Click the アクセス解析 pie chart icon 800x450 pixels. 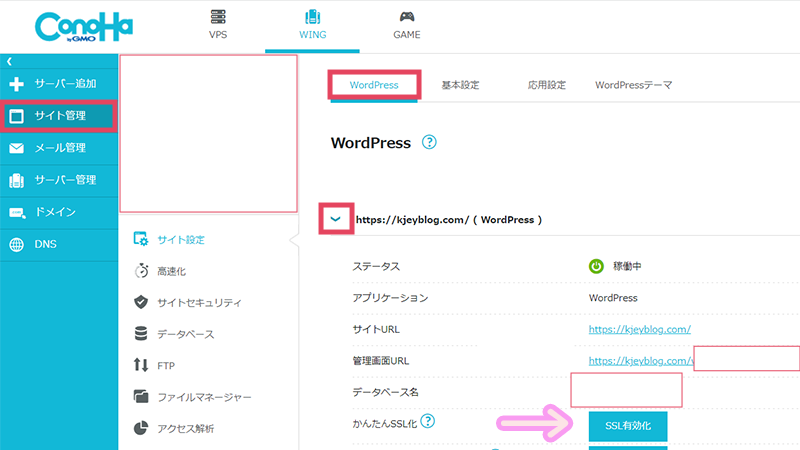coord(141,428)
